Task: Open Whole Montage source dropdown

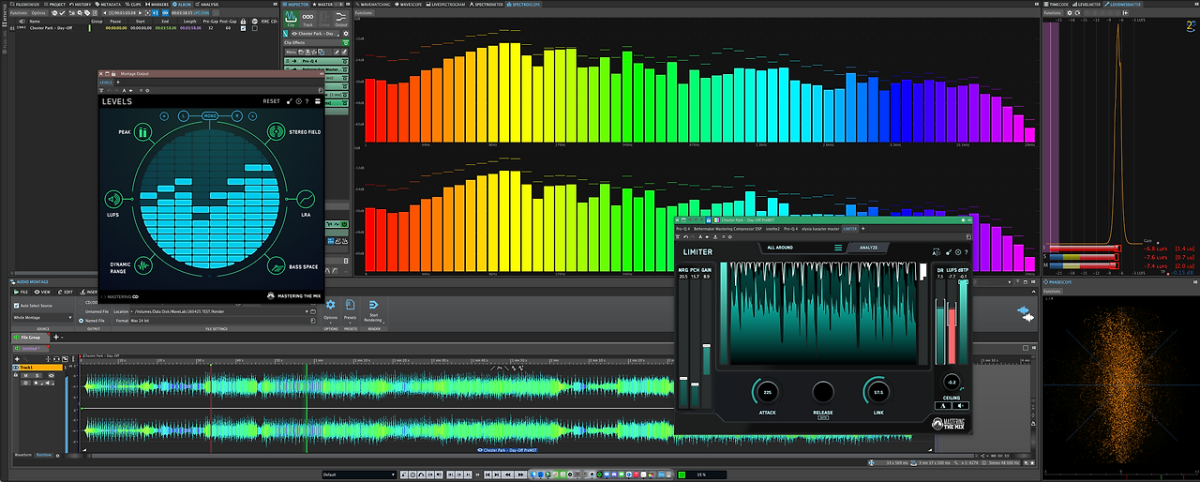Action: [44, 316]
